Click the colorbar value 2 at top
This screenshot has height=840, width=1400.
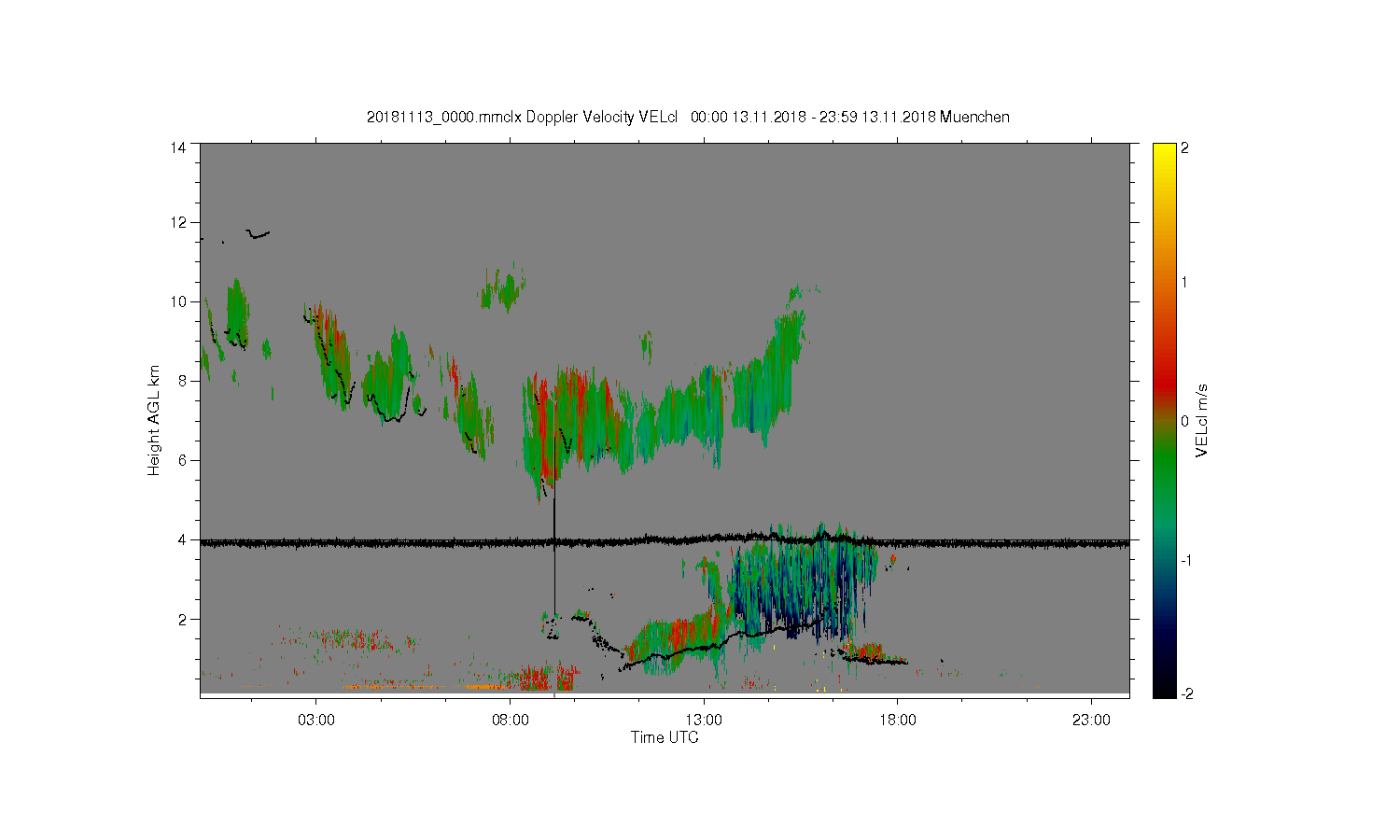pos(1184,147)
